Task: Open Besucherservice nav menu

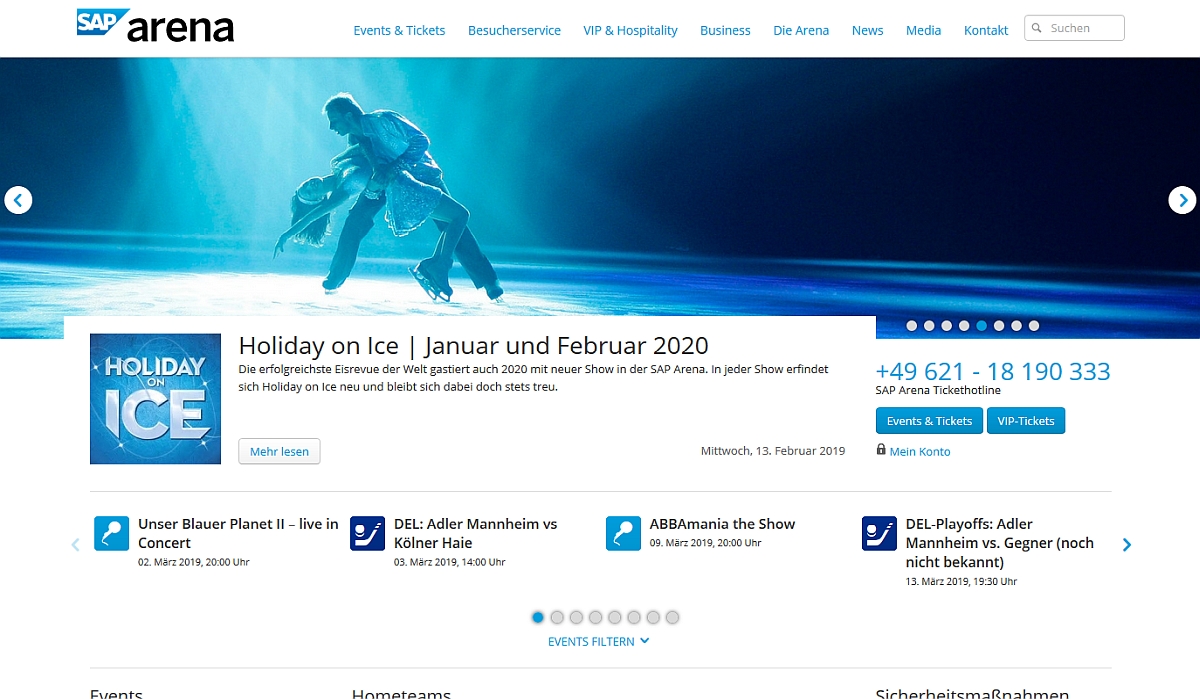Action: click(514, 30)
